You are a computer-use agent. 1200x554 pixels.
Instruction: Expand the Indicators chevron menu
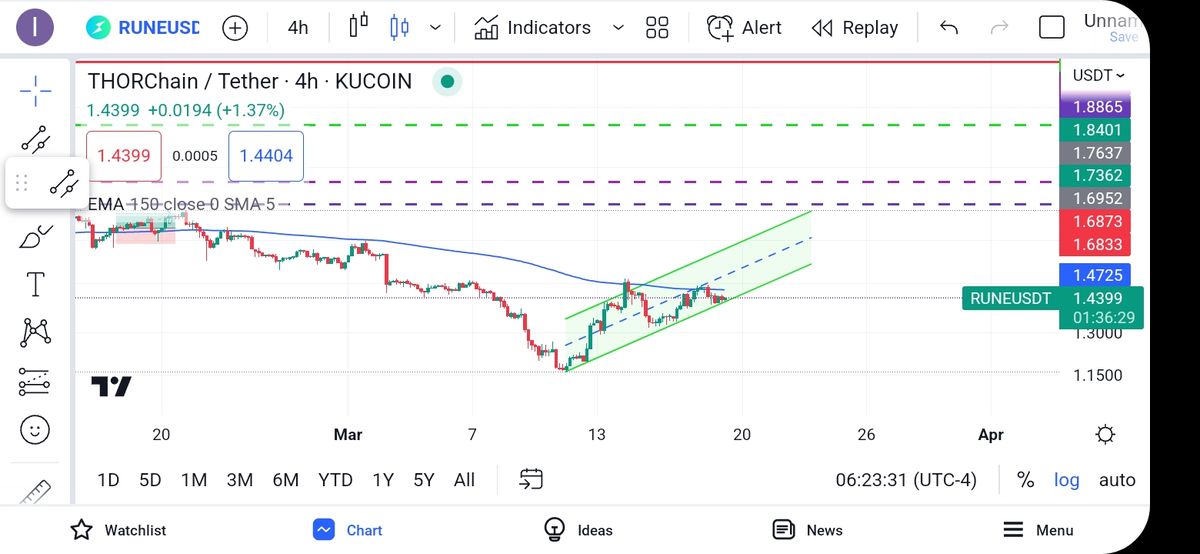(x=618, y=28)
